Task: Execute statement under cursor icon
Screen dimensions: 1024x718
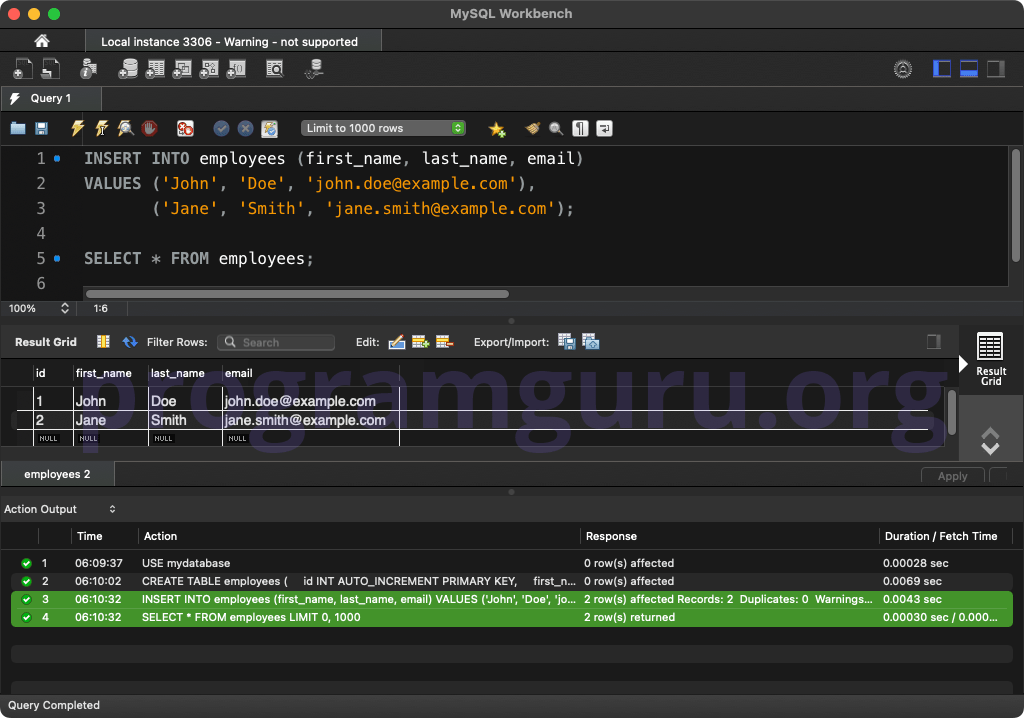Action: tap(101, 128)
